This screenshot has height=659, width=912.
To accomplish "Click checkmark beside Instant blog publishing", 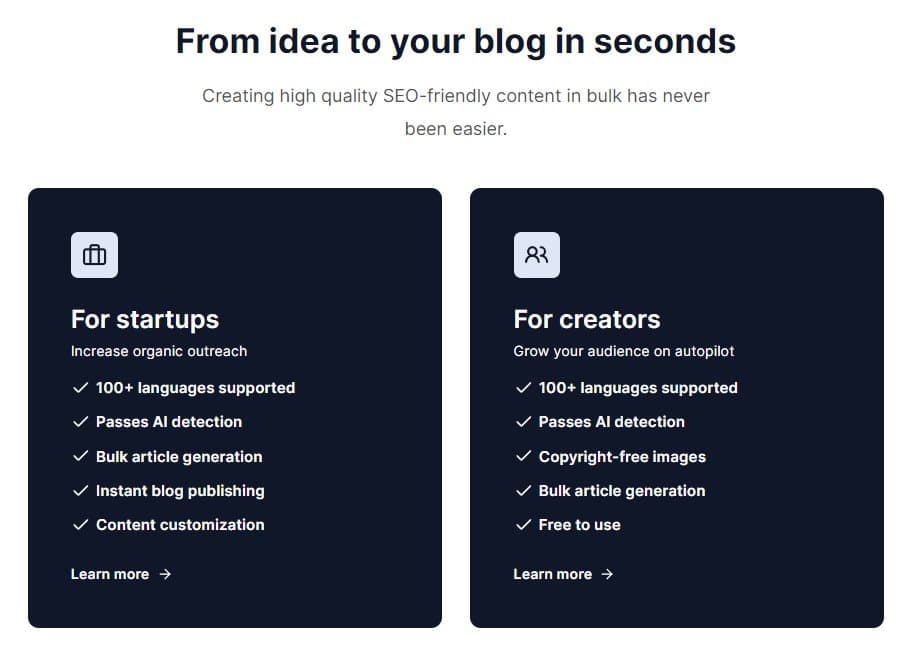I will click(x=80, y=491).
